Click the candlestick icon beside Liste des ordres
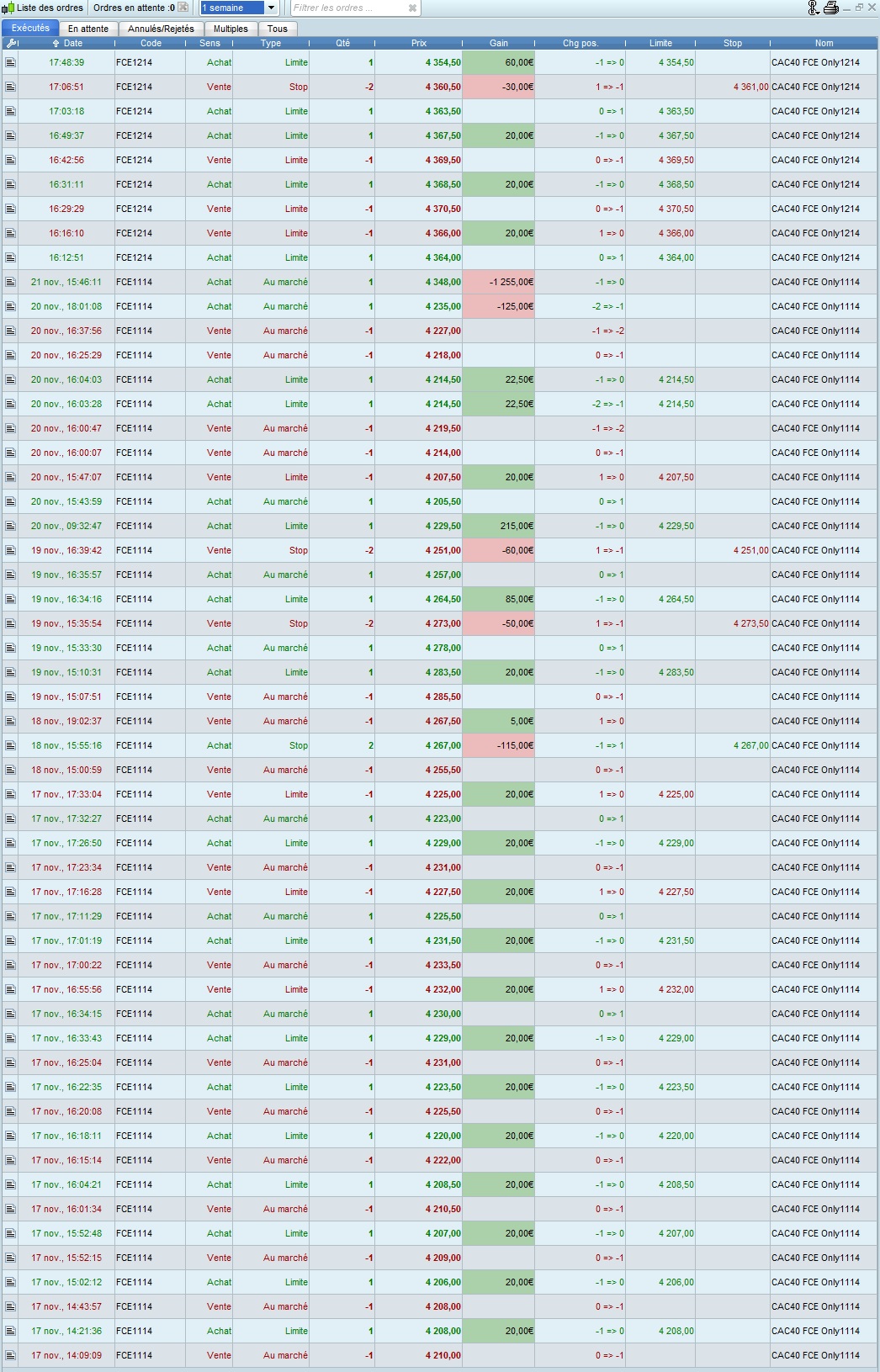 click(x=8, y=8)
